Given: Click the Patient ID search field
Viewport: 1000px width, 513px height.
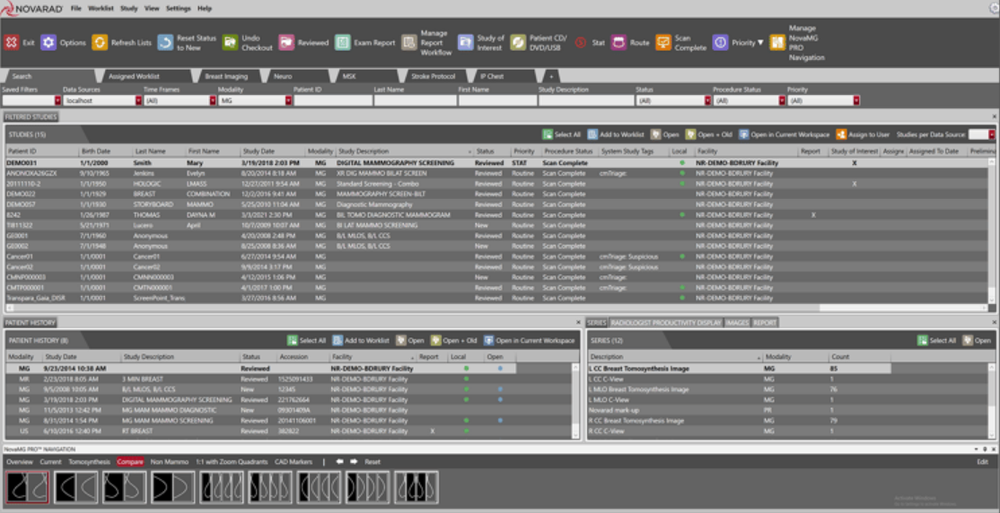Looking at the screenshot, I should point(333,101).
